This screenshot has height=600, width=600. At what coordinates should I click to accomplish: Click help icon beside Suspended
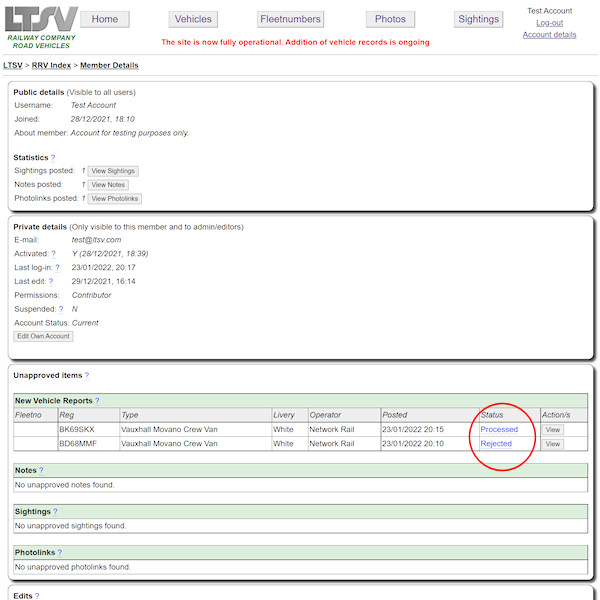[x=61, y=310]
